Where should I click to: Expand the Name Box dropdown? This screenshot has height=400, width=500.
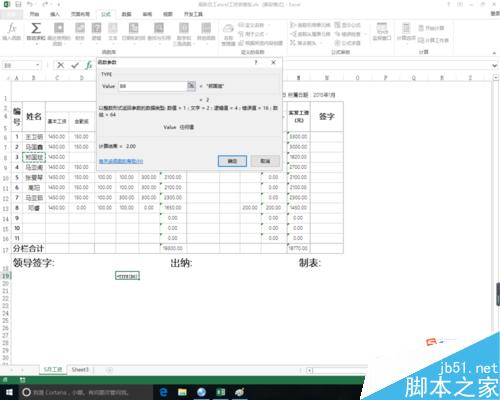click(38, 65)
